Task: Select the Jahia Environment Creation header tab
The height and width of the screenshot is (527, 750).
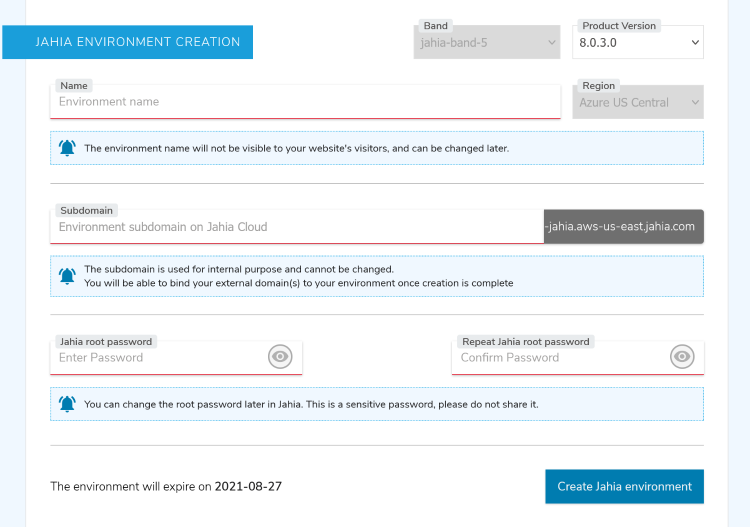Action: [128, 42]
